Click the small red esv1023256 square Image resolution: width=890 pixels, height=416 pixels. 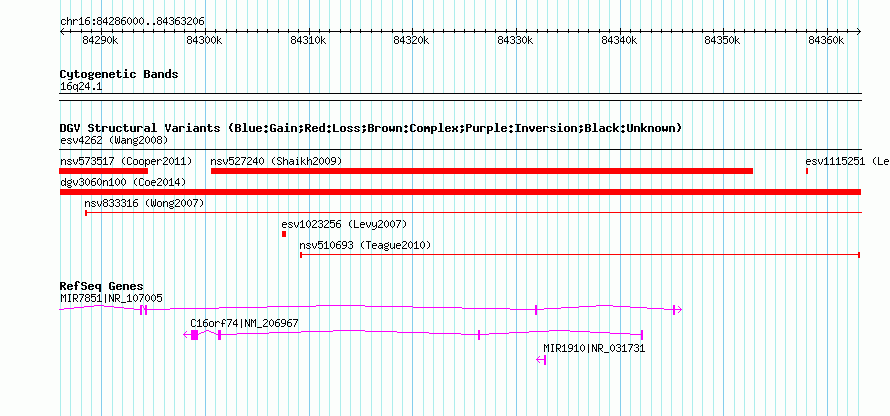click(x=284, y=234)
